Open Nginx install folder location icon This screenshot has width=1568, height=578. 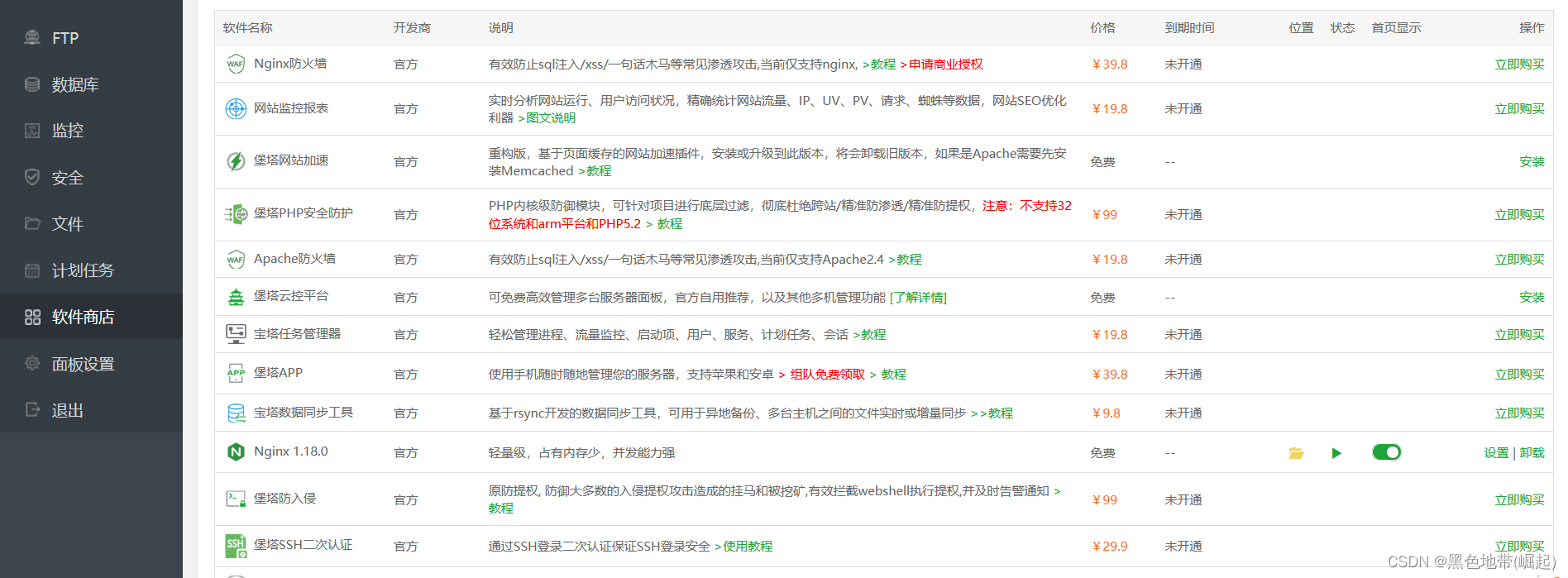click(1296, 453)
